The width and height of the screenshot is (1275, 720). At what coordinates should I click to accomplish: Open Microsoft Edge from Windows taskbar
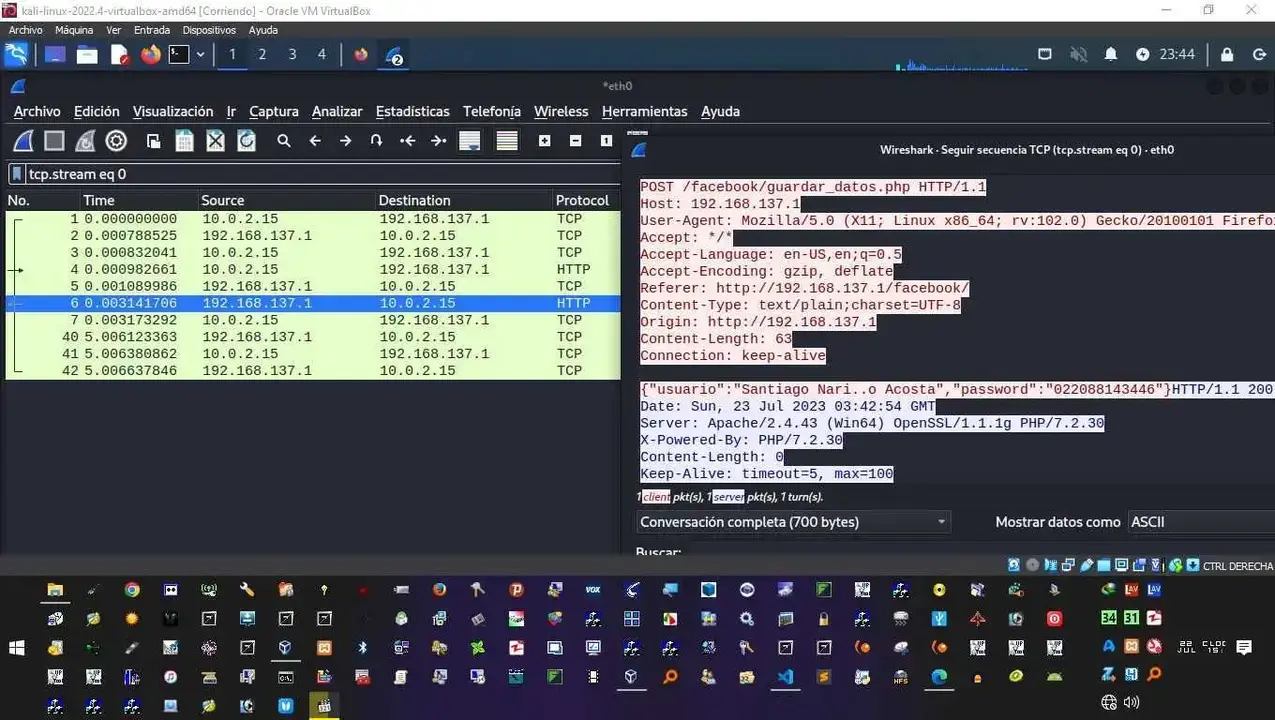pos(940,677)
